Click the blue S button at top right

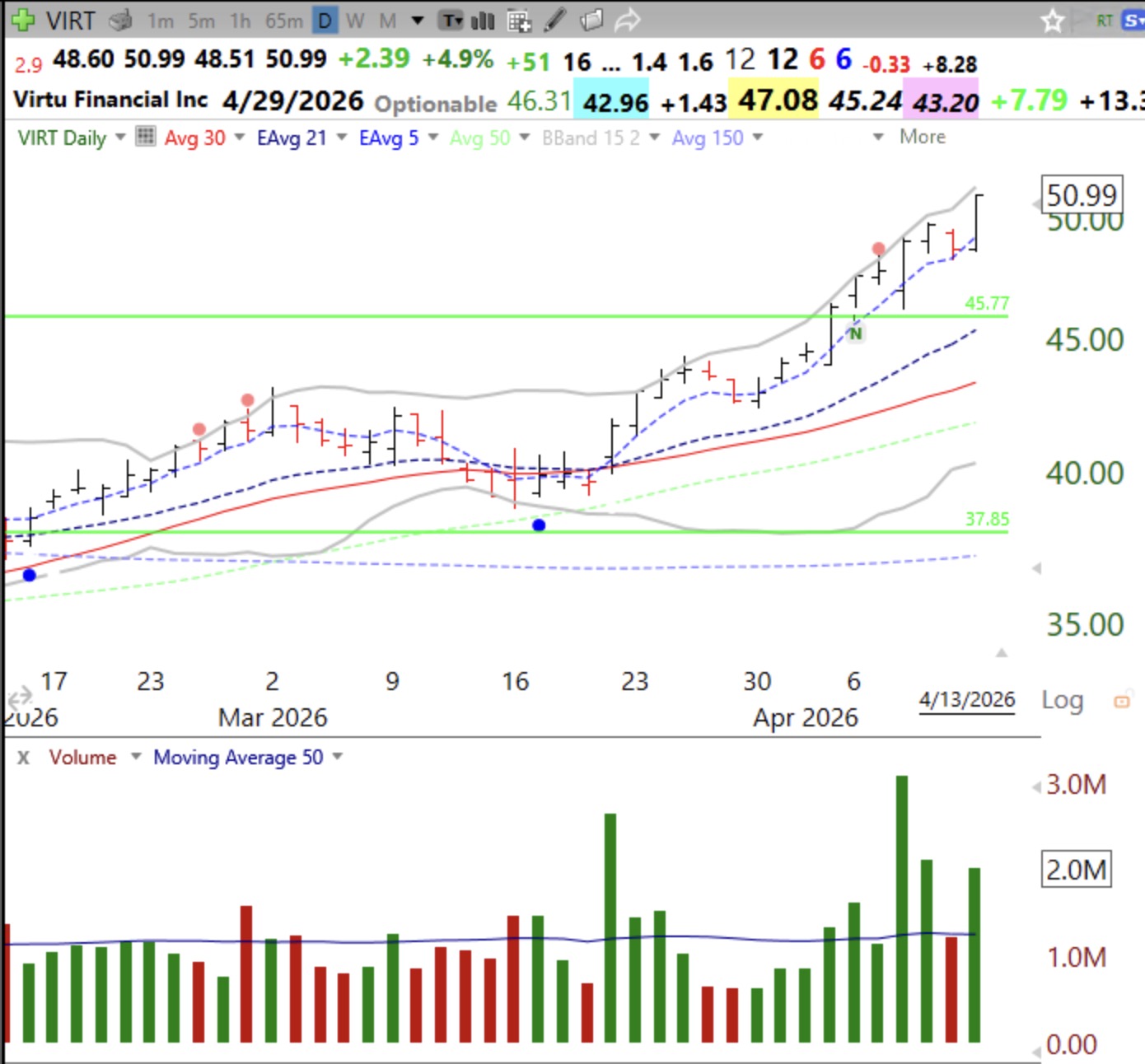click(1133, 21)
